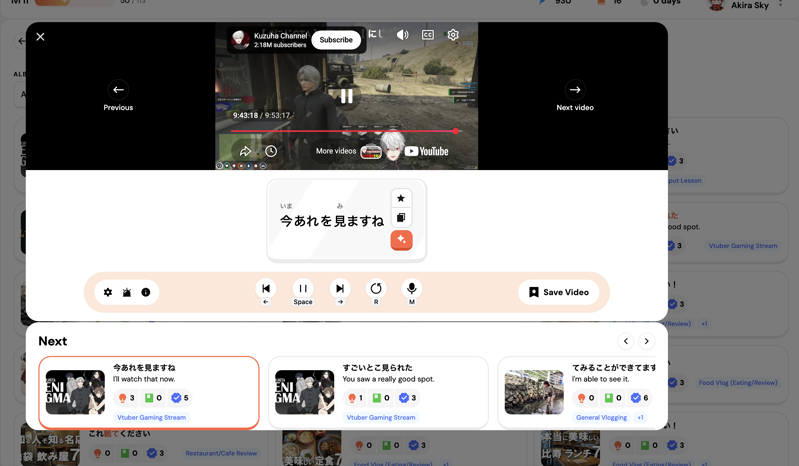This screenshot has height=466, width=799.
Task: Click the Food Vlog (Eating/Review) tag in background list
Action: point(738,382)
